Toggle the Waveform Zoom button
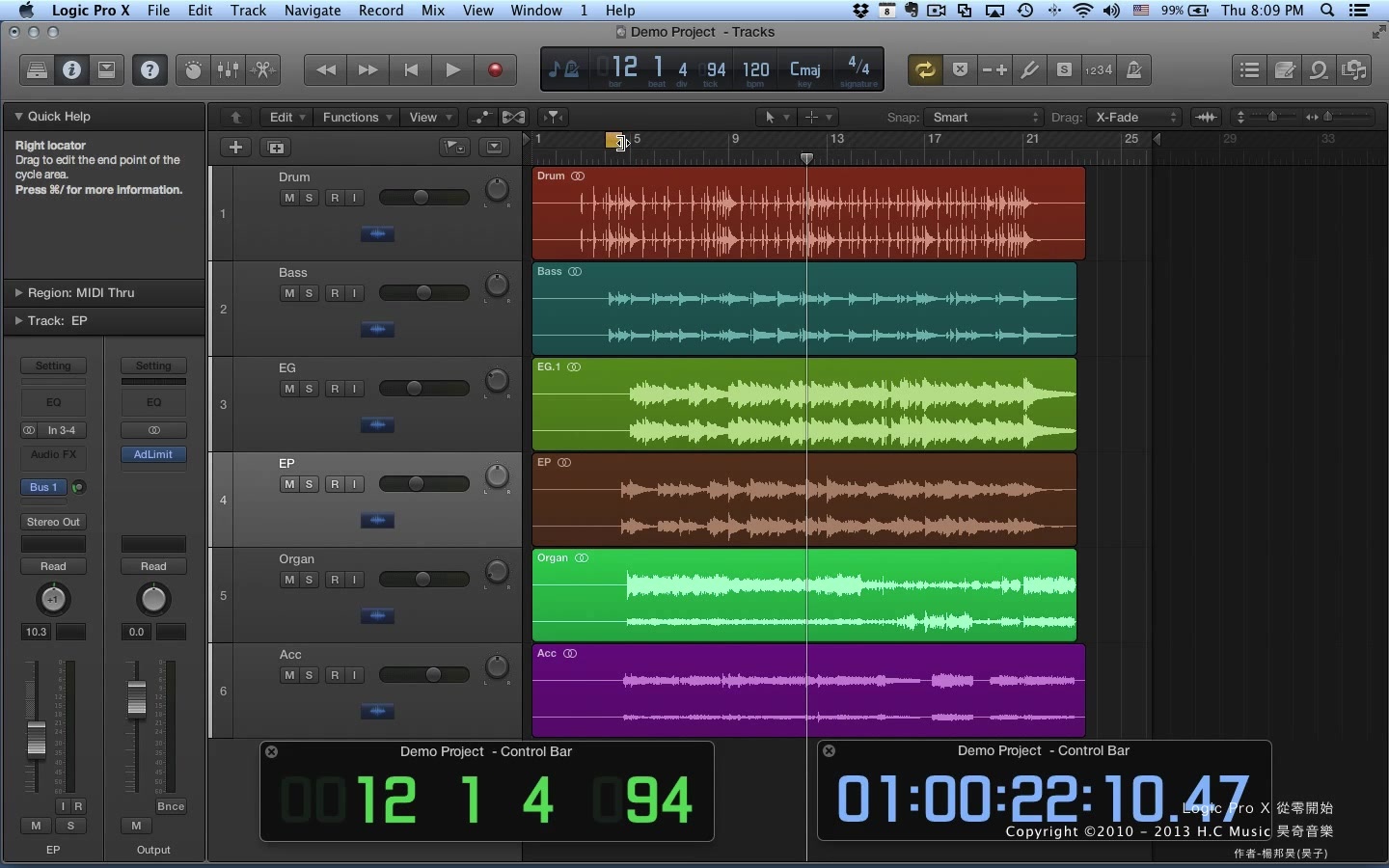The height and width of the screenshot is (868, 1389). tap(1207, 117)
